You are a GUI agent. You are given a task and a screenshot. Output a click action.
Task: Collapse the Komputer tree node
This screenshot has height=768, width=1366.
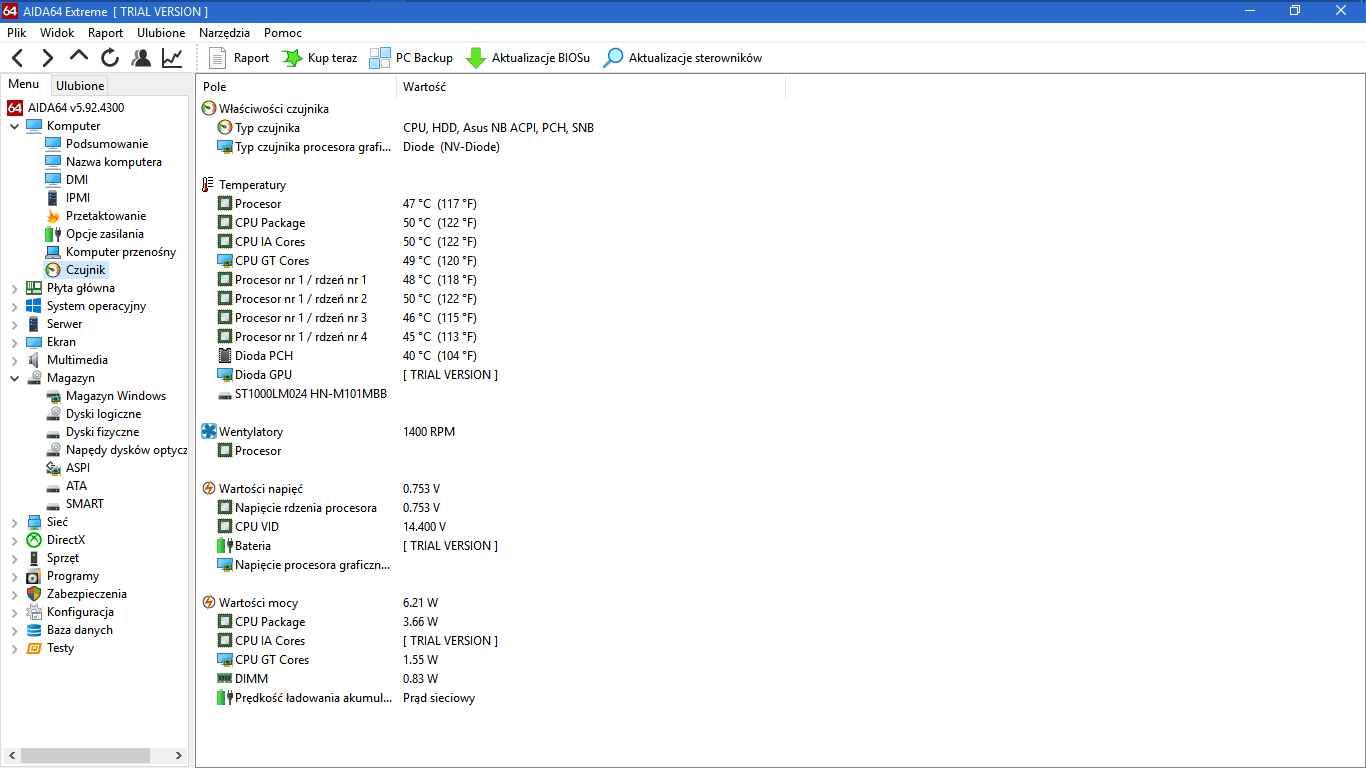coord(14,126)
